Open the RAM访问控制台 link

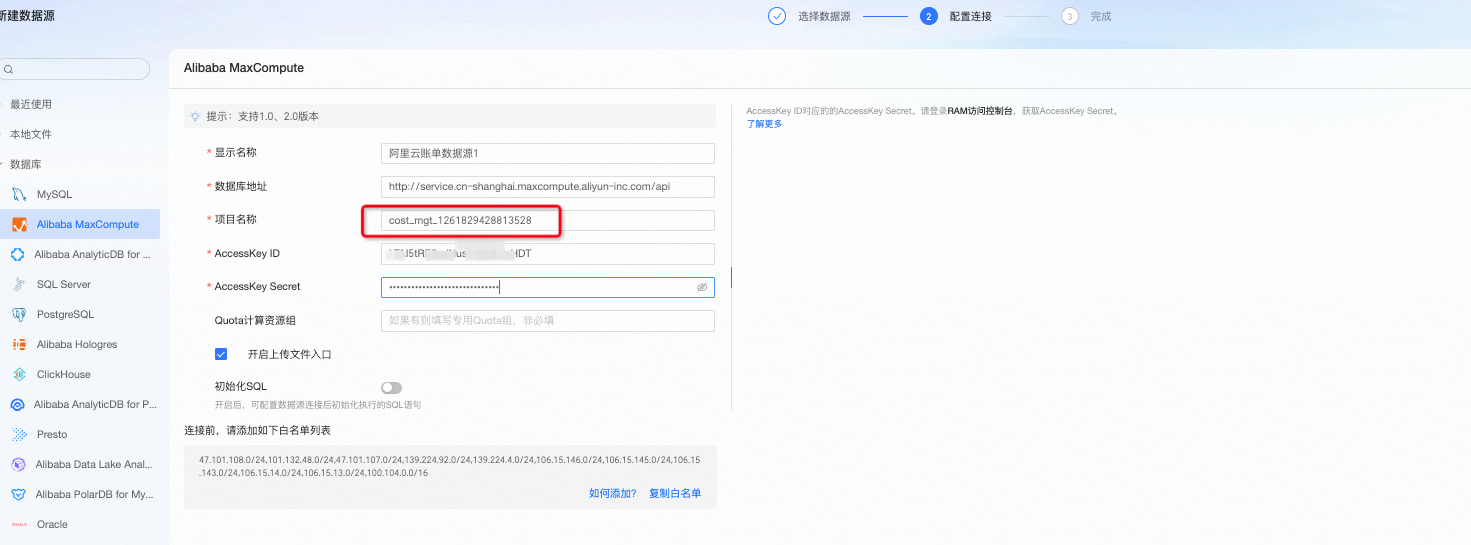coord(980,111)
